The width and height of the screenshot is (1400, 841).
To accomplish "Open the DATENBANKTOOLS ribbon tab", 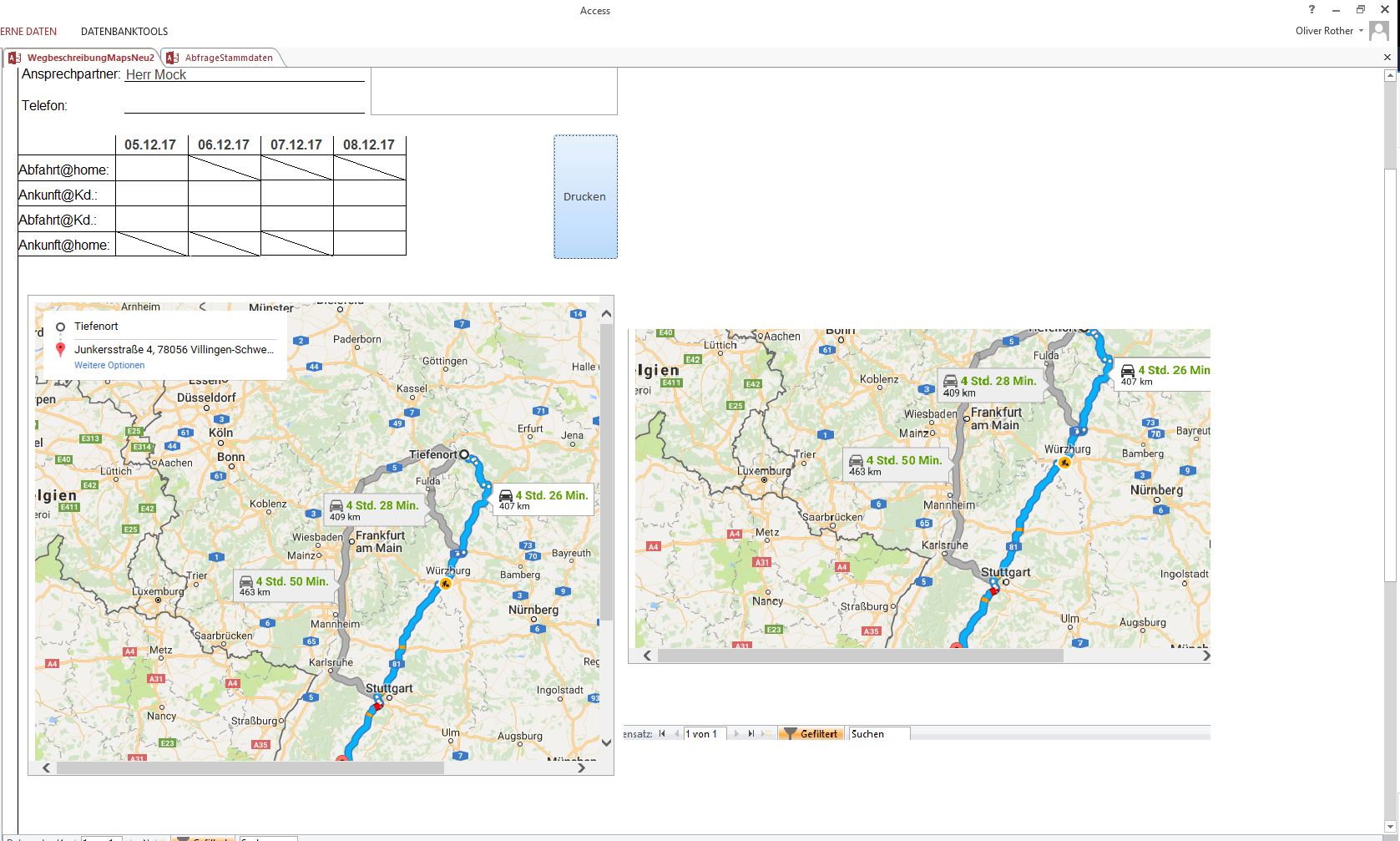I will 124,32.
